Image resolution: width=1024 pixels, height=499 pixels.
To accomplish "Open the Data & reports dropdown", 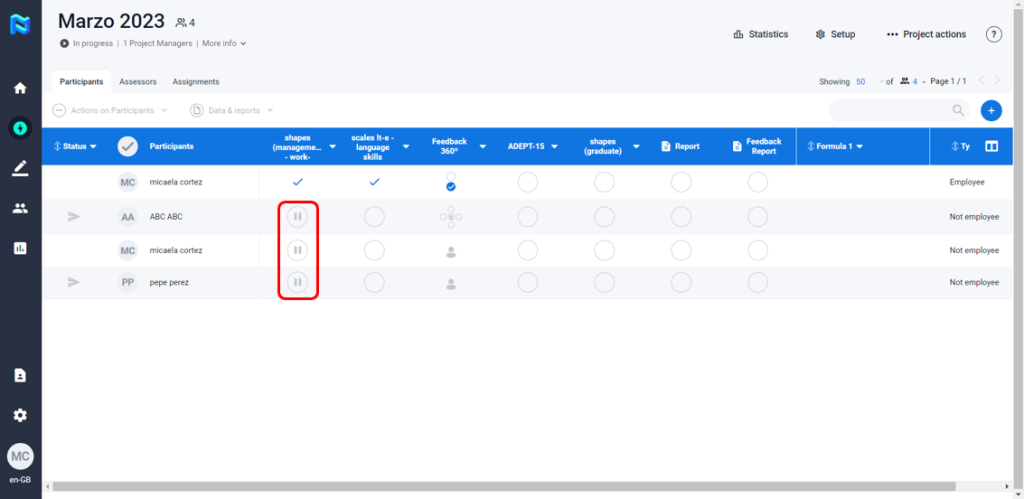I will (232, 110).
